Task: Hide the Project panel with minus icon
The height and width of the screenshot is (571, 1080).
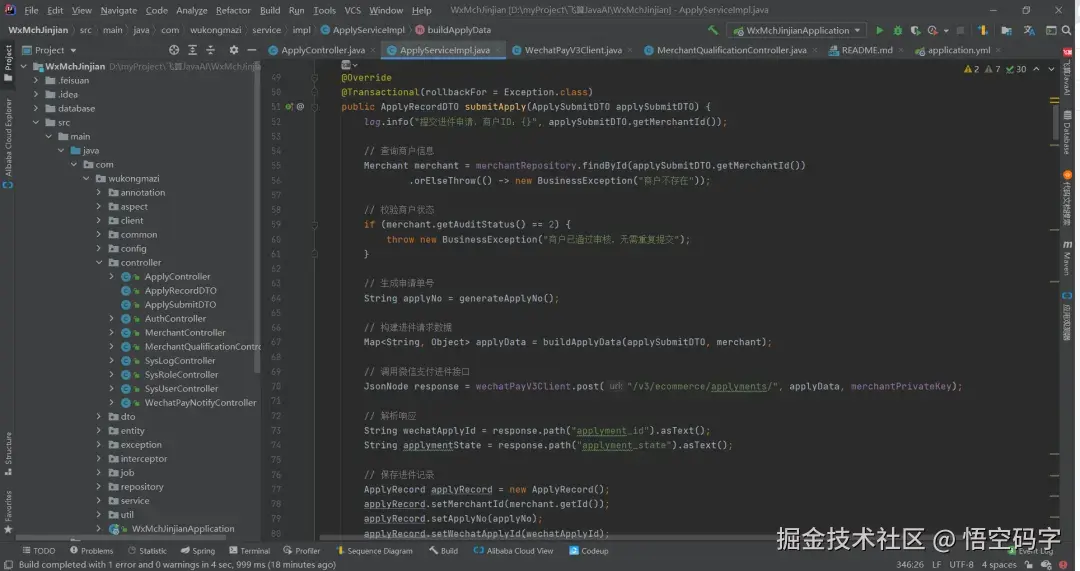Action: pos(252,50)
